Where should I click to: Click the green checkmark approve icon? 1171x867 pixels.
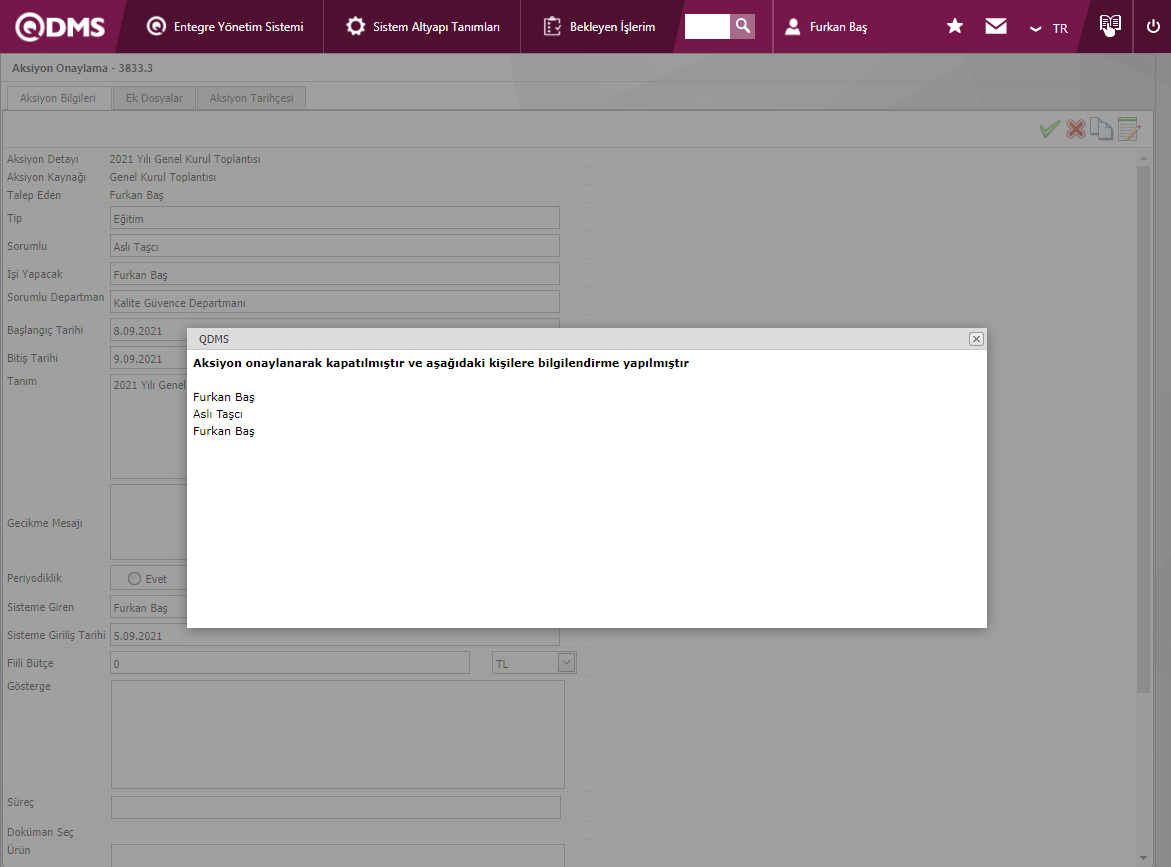(1049, 129)
